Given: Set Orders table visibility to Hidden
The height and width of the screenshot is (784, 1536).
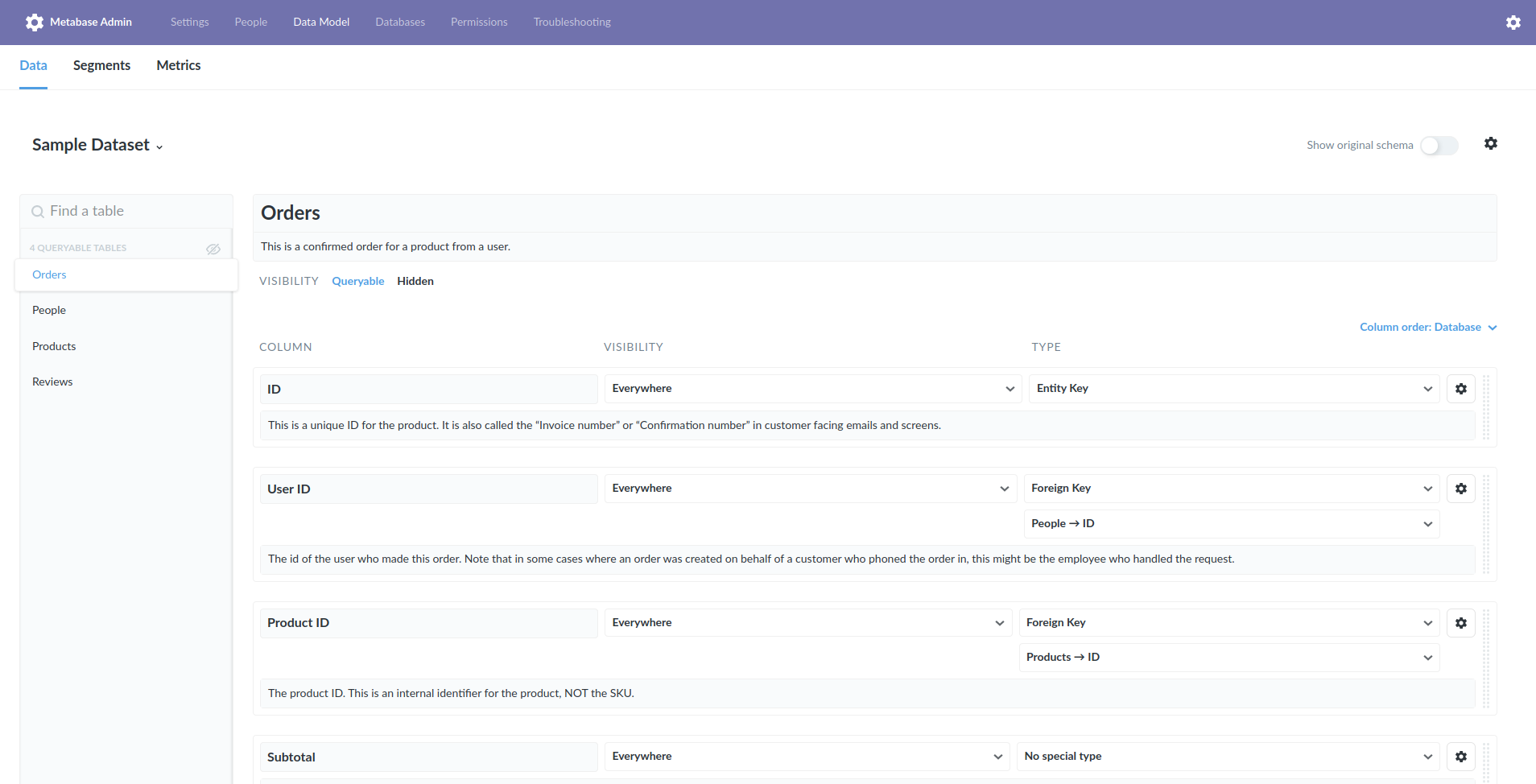Looking at the screenshot, I should (x=415, y=281).
